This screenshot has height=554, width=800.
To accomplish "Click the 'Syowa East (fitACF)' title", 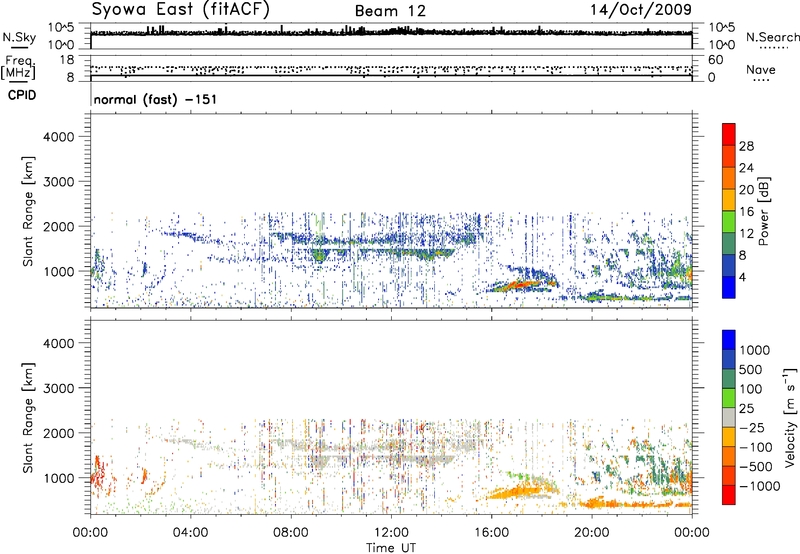I will (180, 9).
